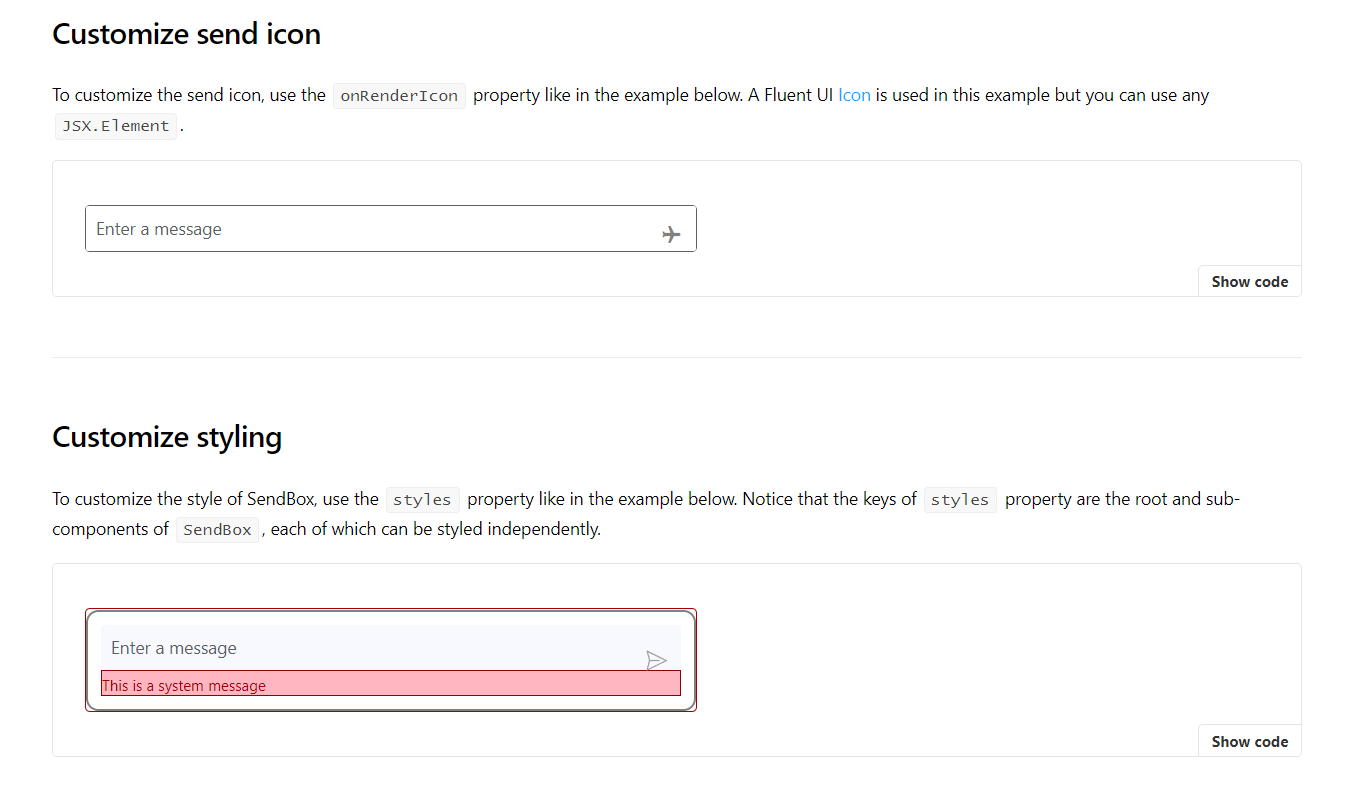The height and width of the screenshot is (811, 1368).
Task: Click the styles property code snippet
Action: (422, 499)
